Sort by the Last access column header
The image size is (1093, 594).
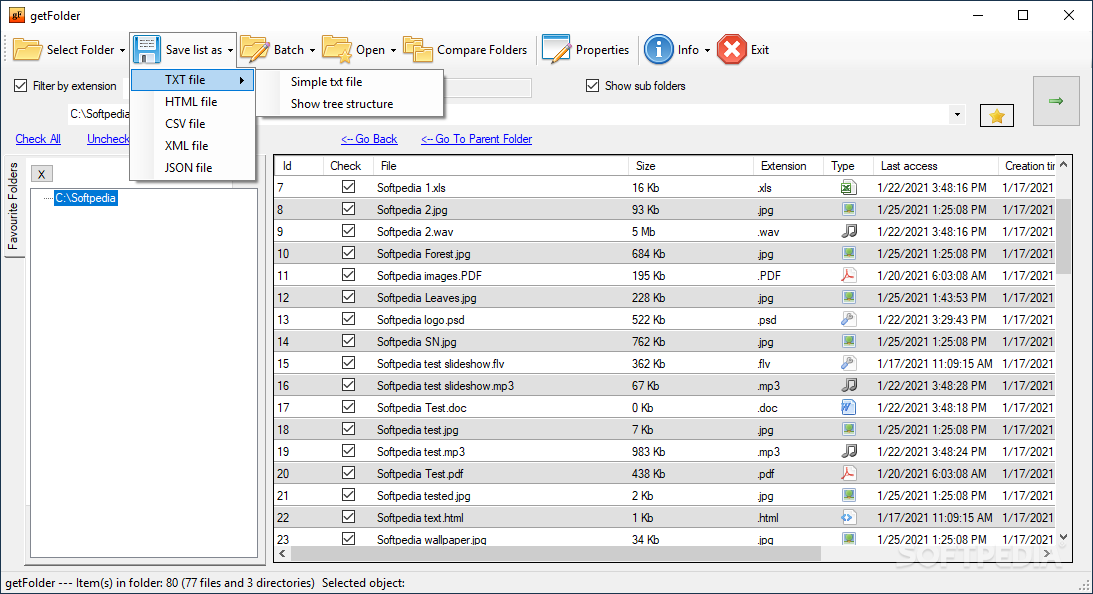tap(935, 166)
